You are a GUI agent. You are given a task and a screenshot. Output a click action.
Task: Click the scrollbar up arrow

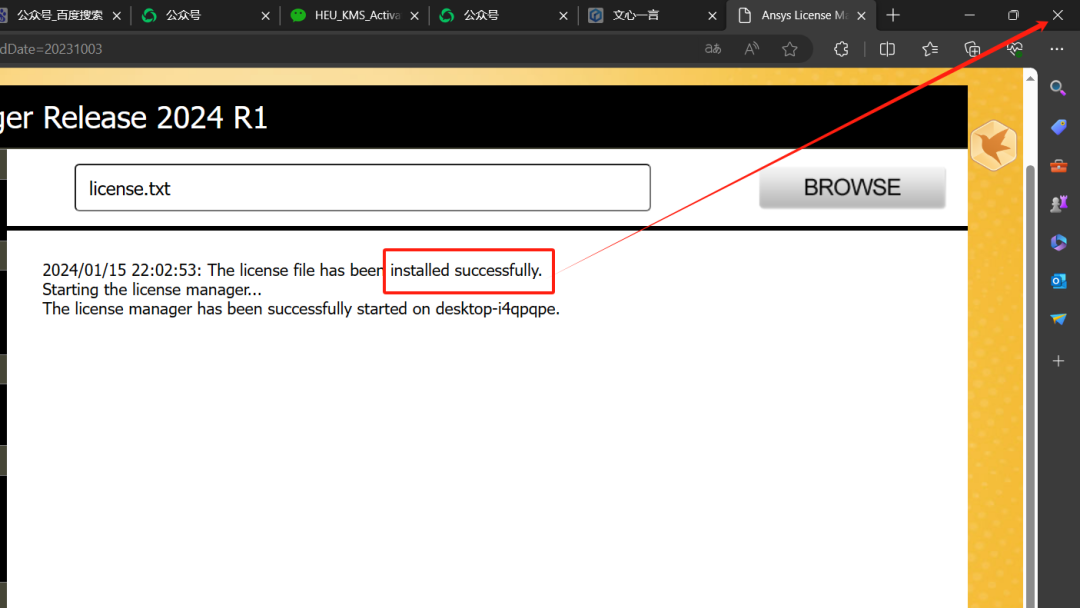[x=1030, y=78]
